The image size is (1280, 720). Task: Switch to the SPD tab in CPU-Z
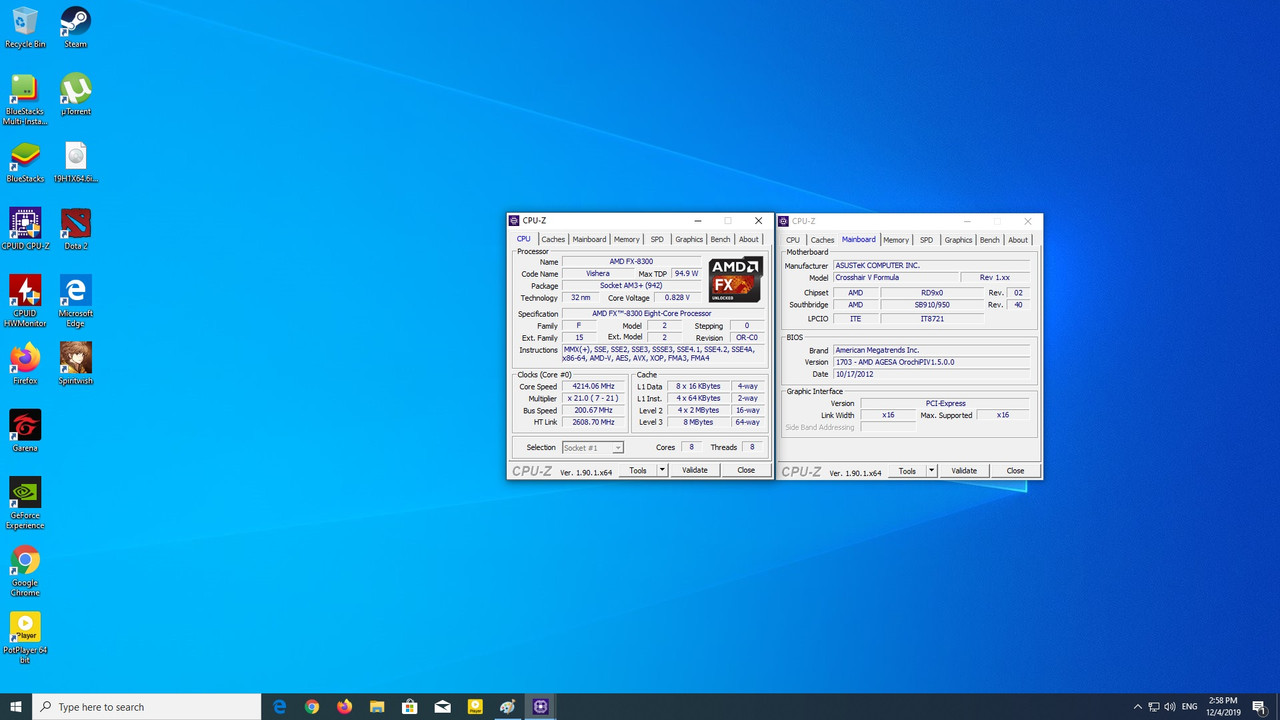pos(657,239)
